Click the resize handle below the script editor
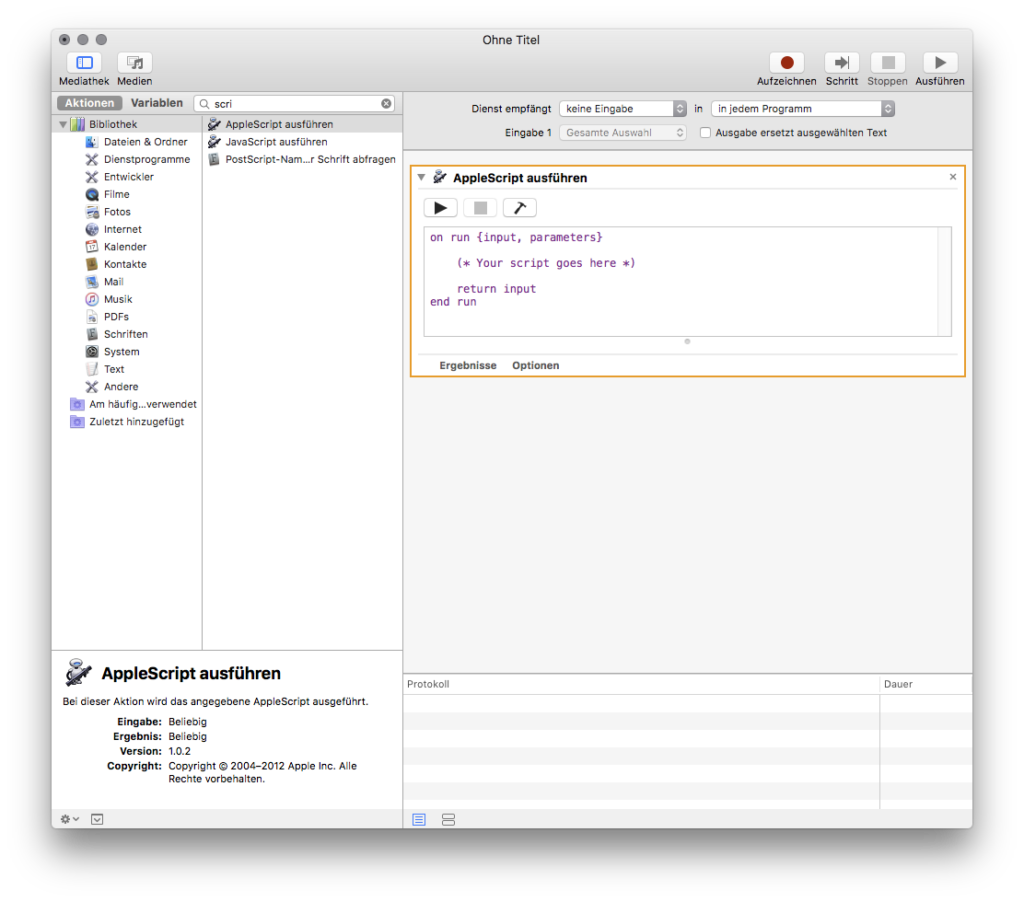Viewport: 1024px width, 902px height. pos(687,342)
